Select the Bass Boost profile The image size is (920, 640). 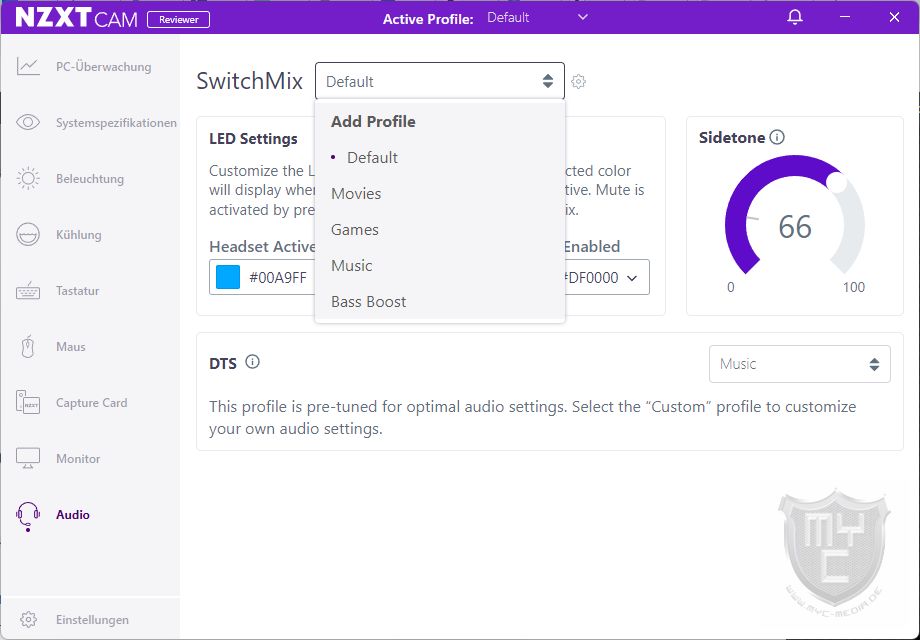(x=368, y=302)
